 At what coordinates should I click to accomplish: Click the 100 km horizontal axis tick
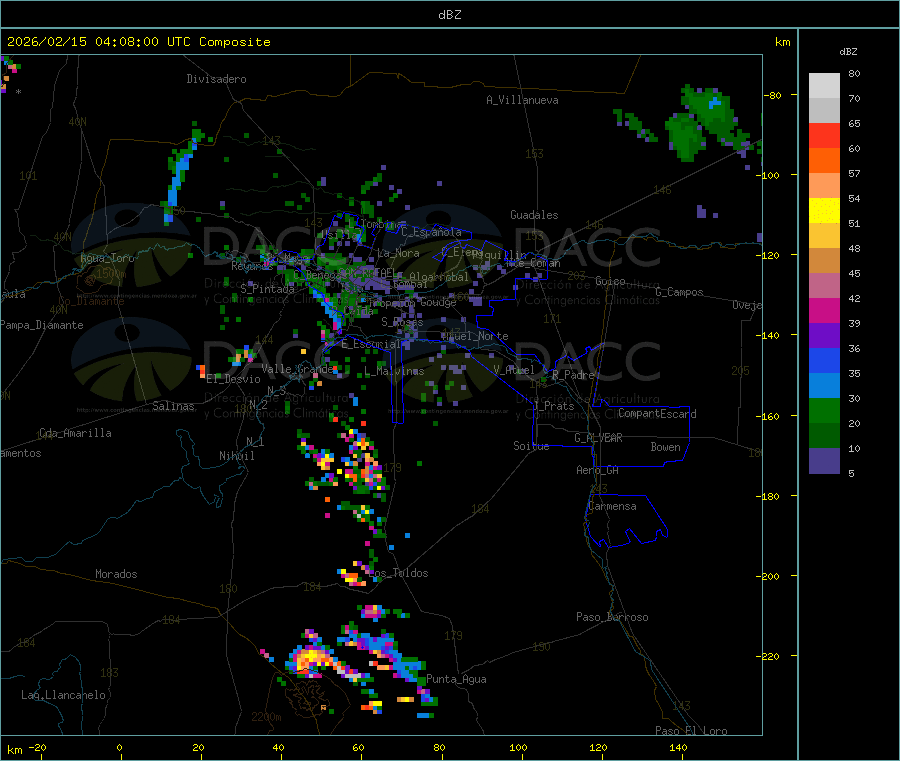(518, 747)
